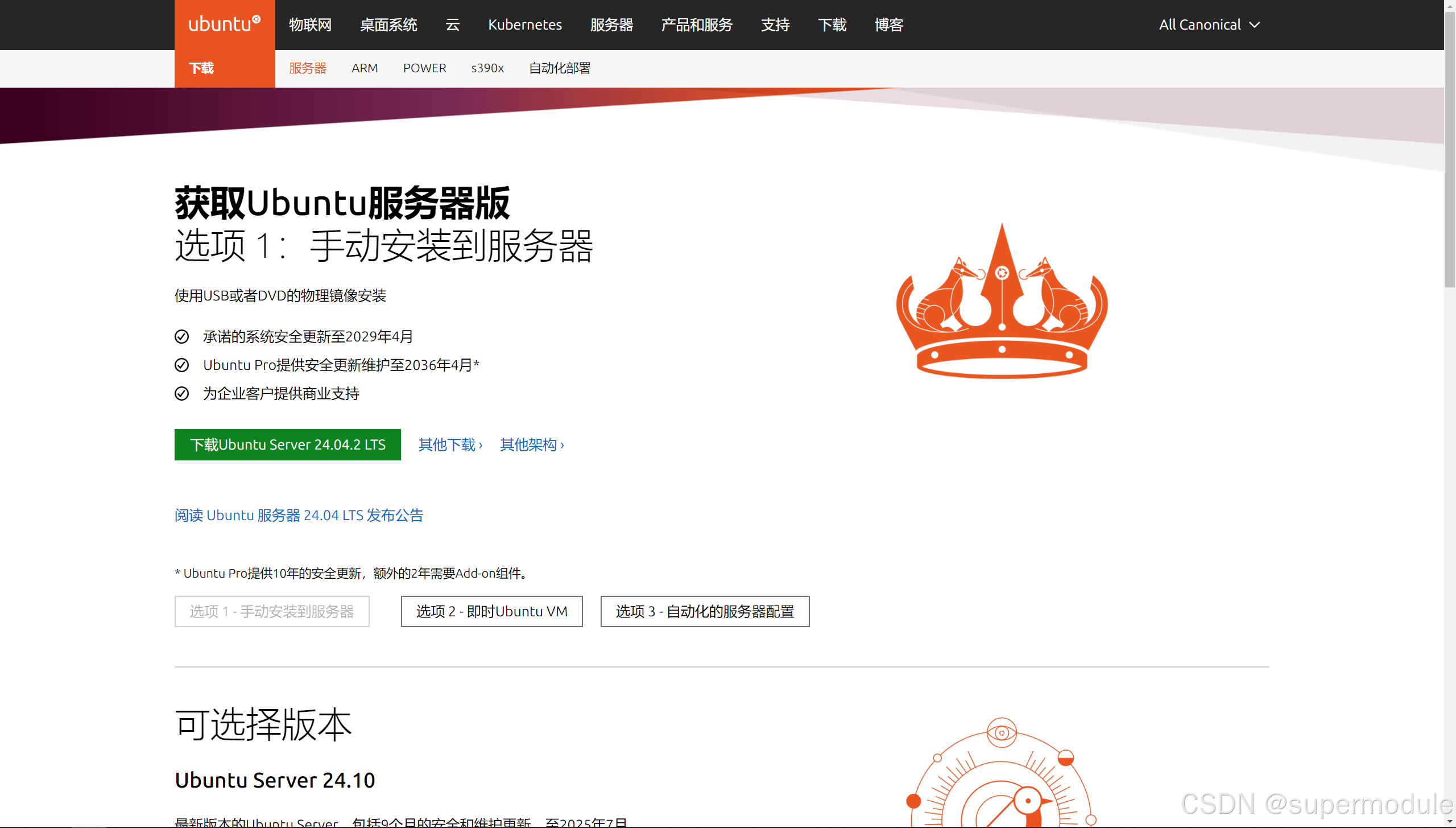Download Ubuntu Server 24.04.2 LTS
Viewport: 1456px width, 828px height.
(287, 445)
